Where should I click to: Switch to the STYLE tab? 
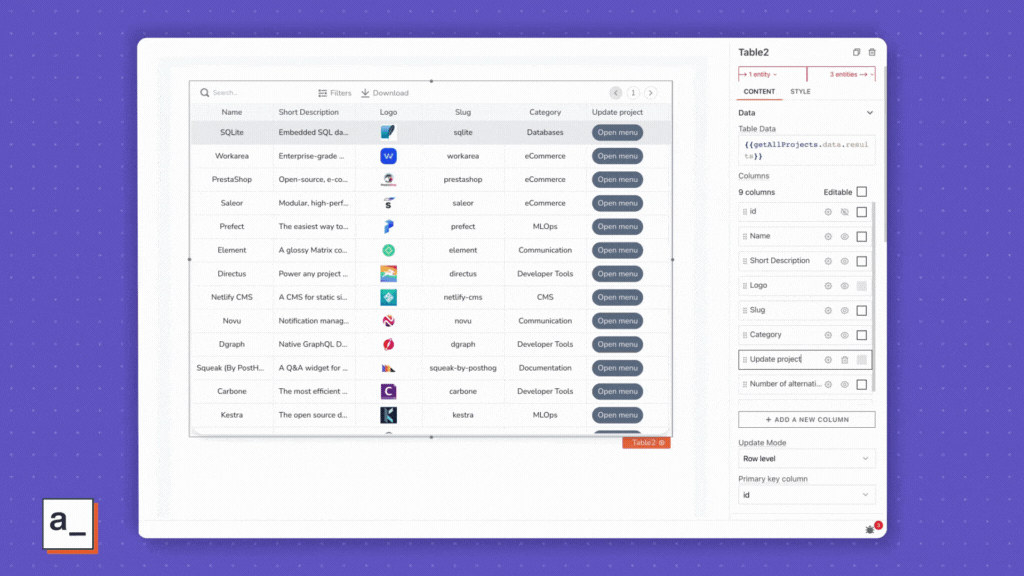pos(800,92)
